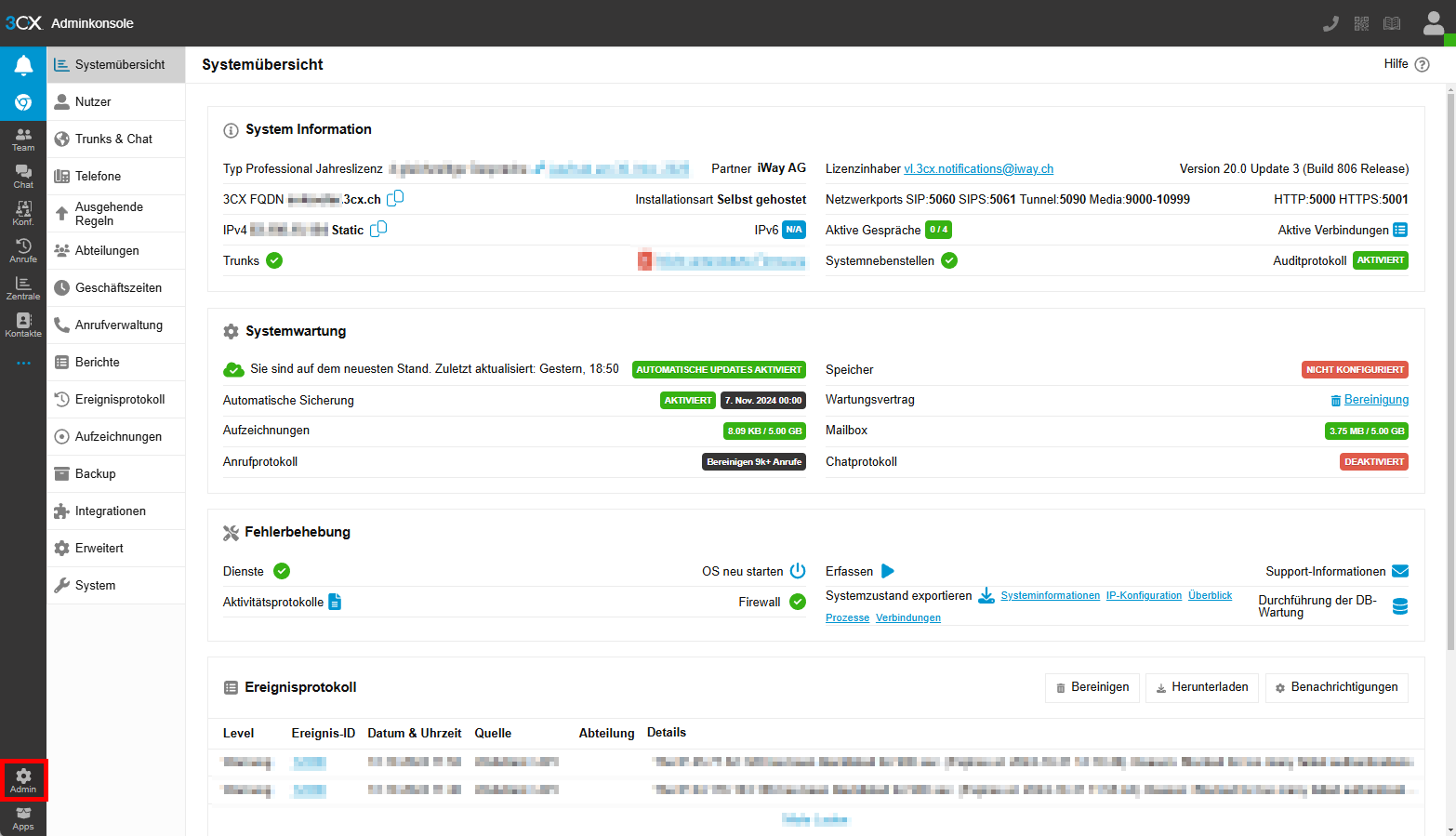Open the notifications bell icon
Image resolution: width=1456 pixels, height=836 pixels.
[x=23, y=65]
